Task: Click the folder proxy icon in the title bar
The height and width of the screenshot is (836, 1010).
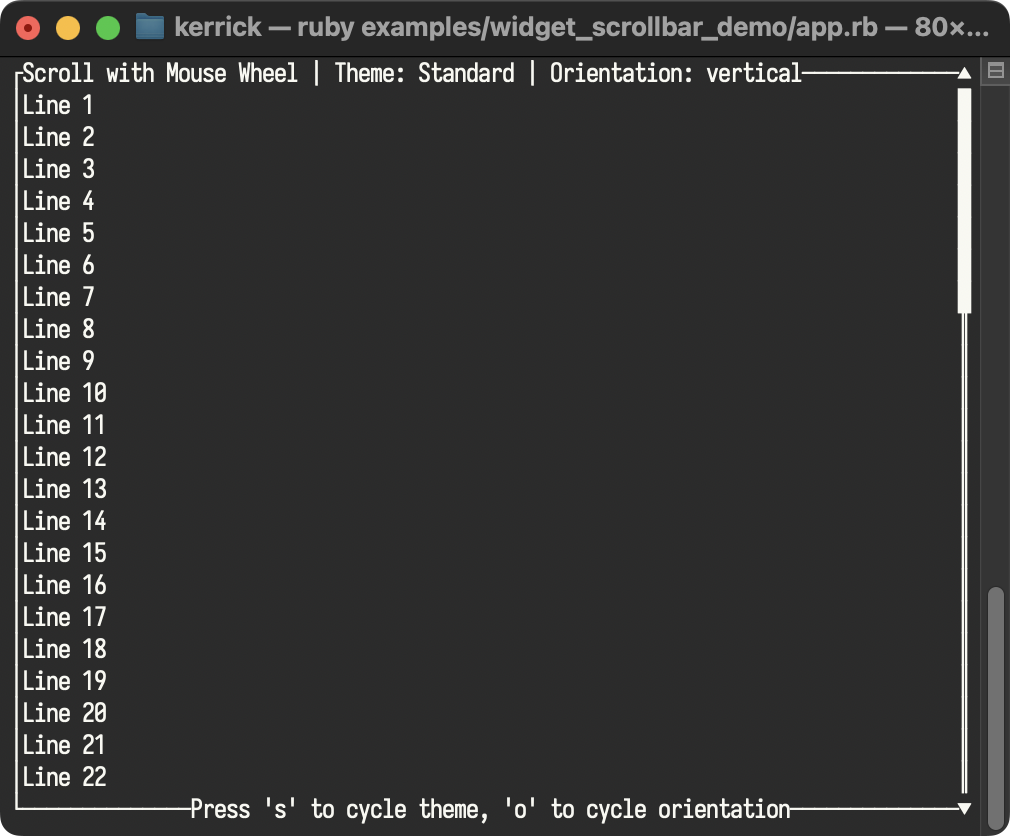Action: tap(150, 27)
